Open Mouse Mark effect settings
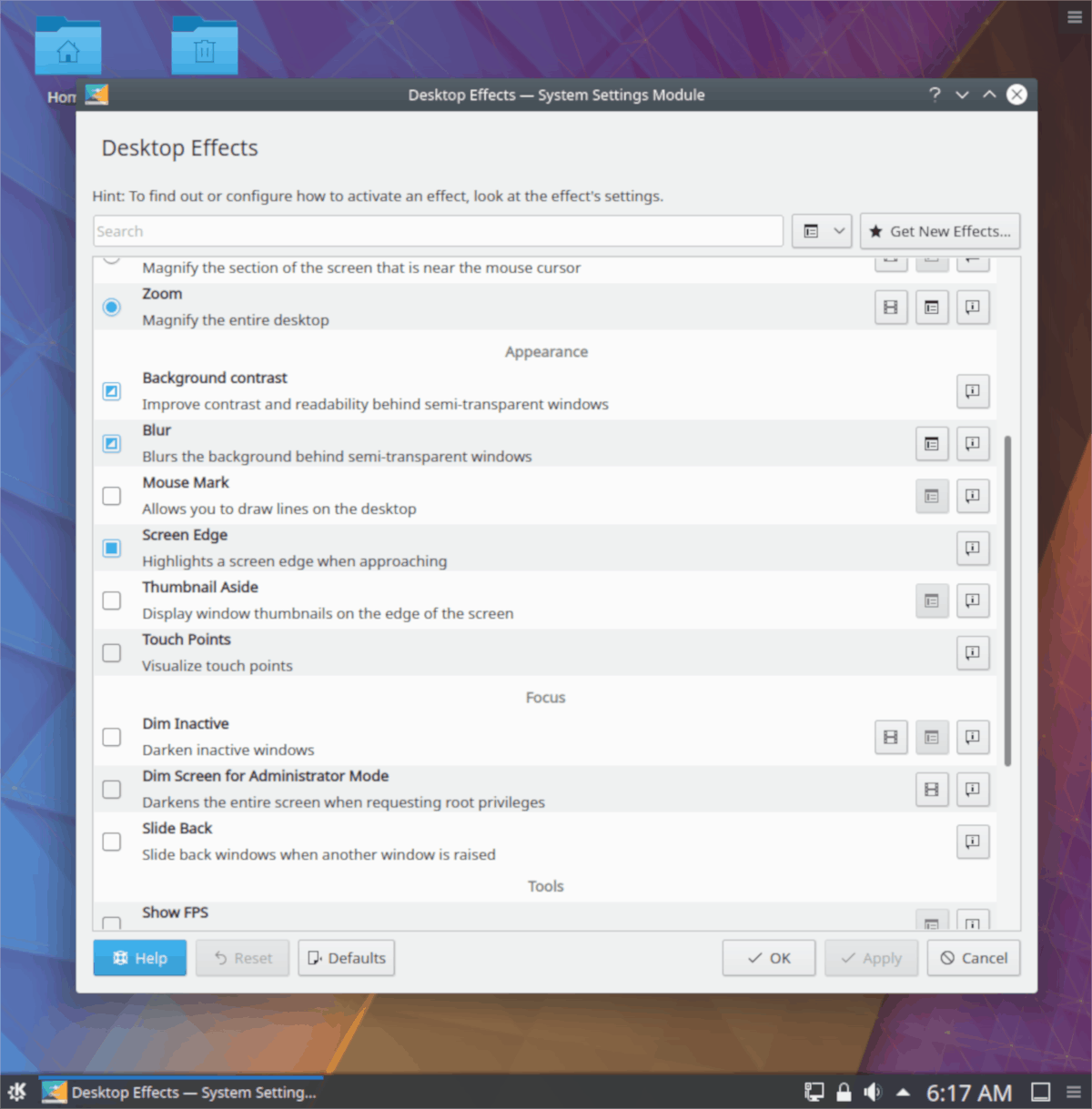 (931, 496)
